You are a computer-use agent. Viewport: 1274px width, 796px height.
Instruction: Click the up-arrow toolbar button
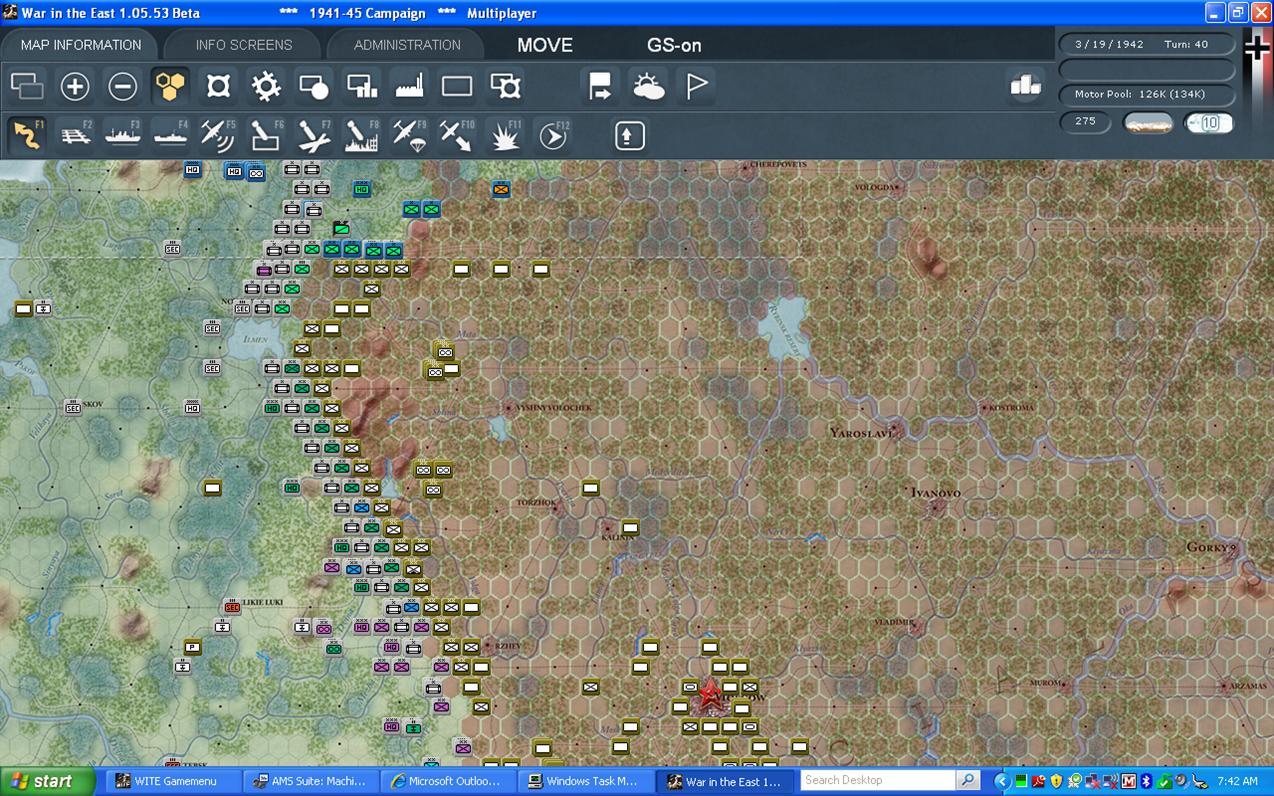tap(629, 135)
